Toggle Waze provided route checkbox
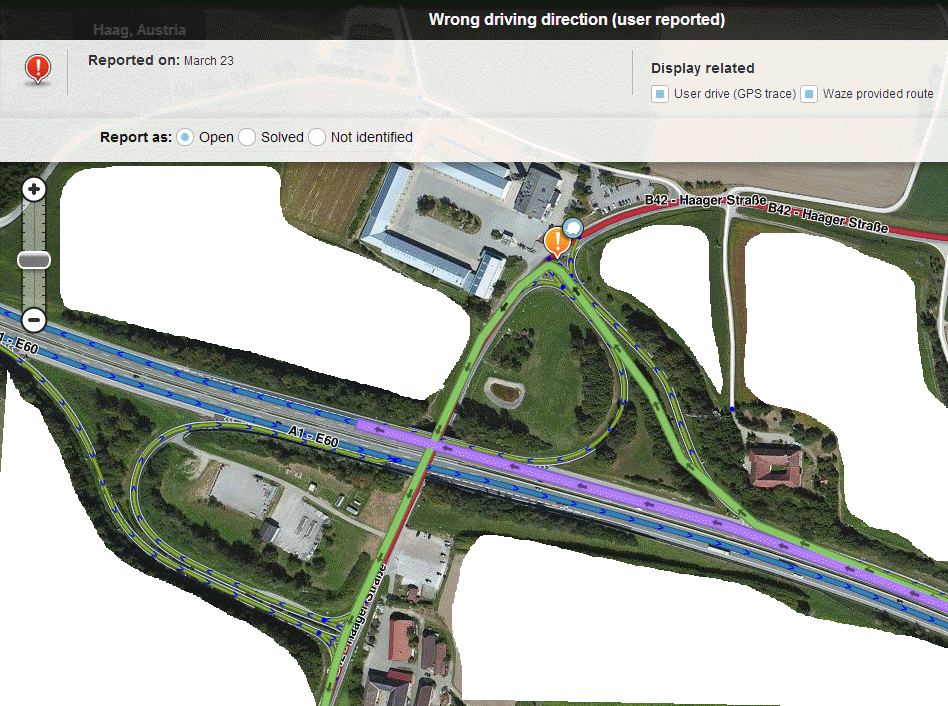This screenshot has height=706, width=948. click(809, 94)
